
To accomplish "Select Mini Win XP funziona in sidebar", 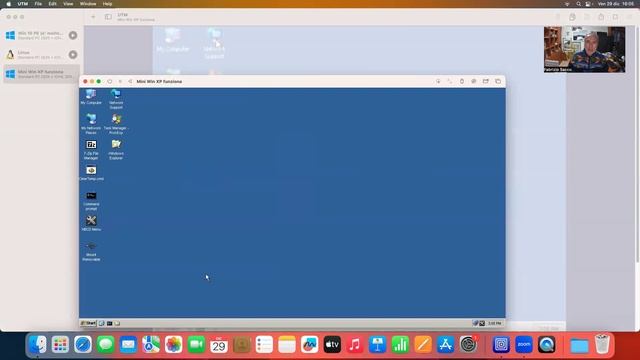I will (41, 74).
